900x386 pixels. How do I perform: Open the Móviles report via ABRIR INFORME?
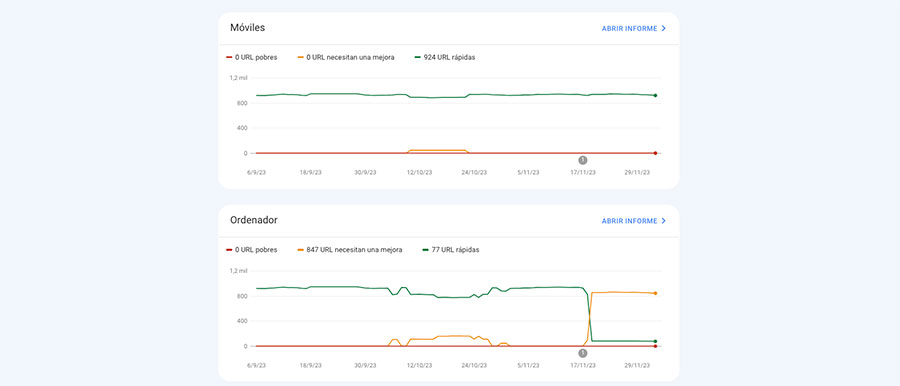634,28
